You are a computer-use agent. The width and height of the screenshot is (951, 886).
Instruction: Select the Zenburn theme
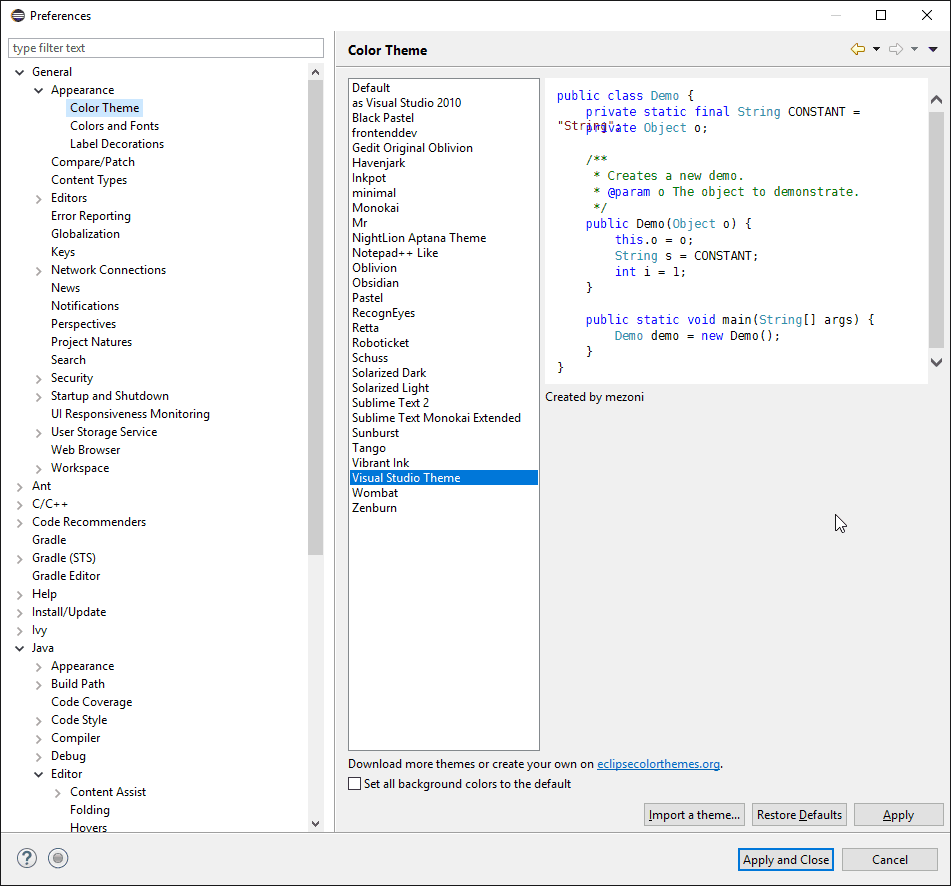click(x=374, y=508)
